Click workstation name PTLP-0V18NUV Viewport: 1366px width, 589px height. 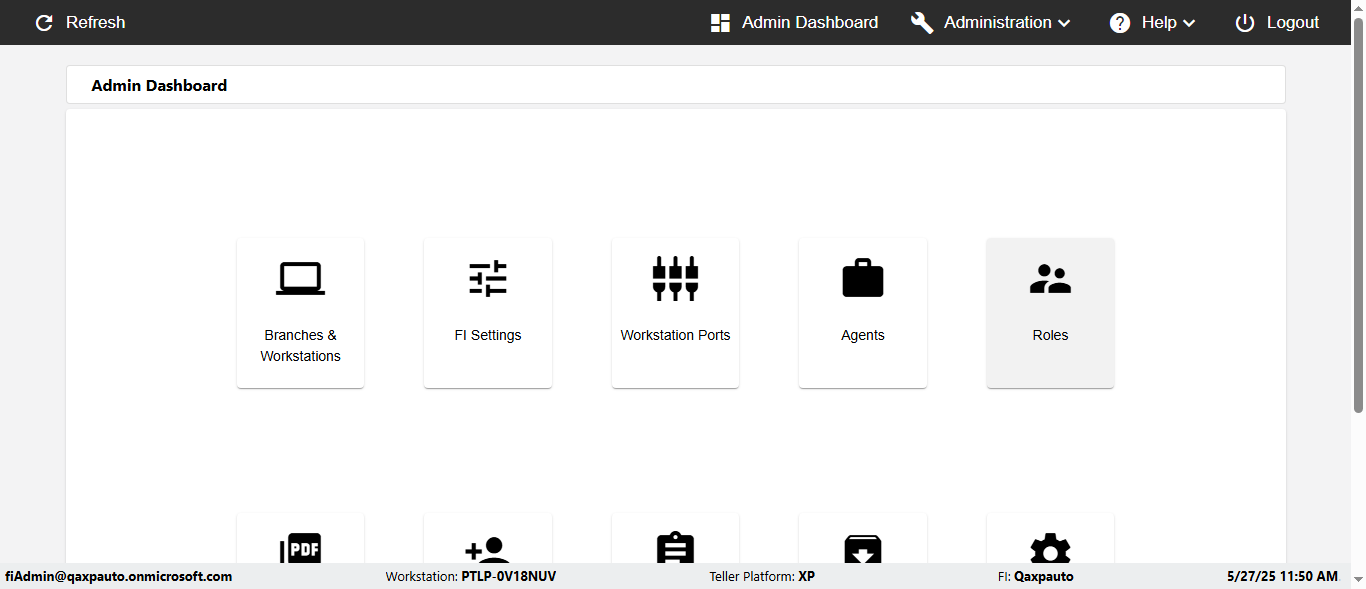(x=509, y=576)
